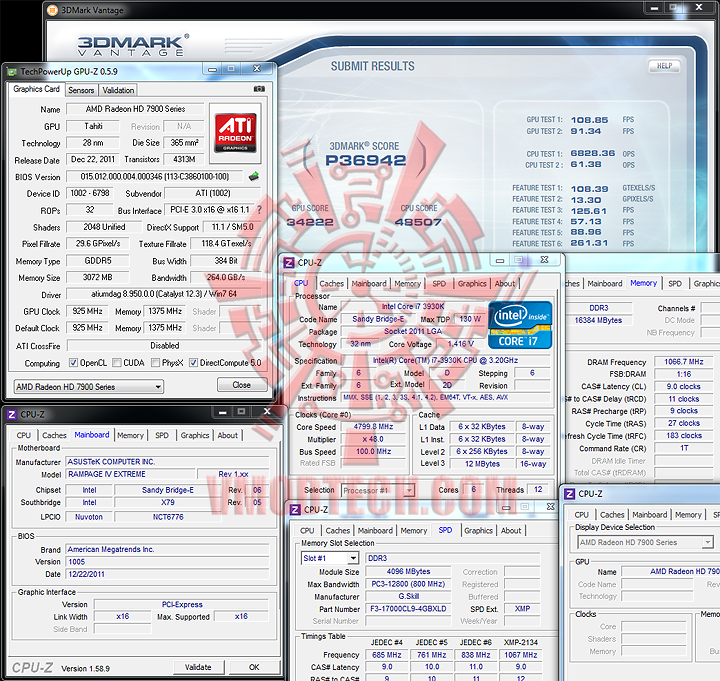Open the Memory tab in the processor CPU-Z window
Screen dimensions: 720x681
pos(407,284)
